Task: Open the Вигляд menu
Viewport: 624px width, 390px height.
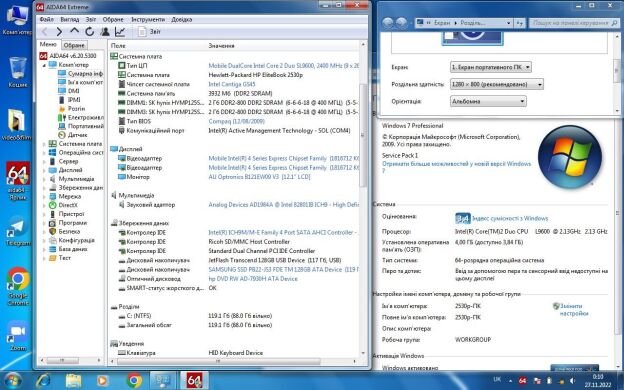Action: (70, 19)
